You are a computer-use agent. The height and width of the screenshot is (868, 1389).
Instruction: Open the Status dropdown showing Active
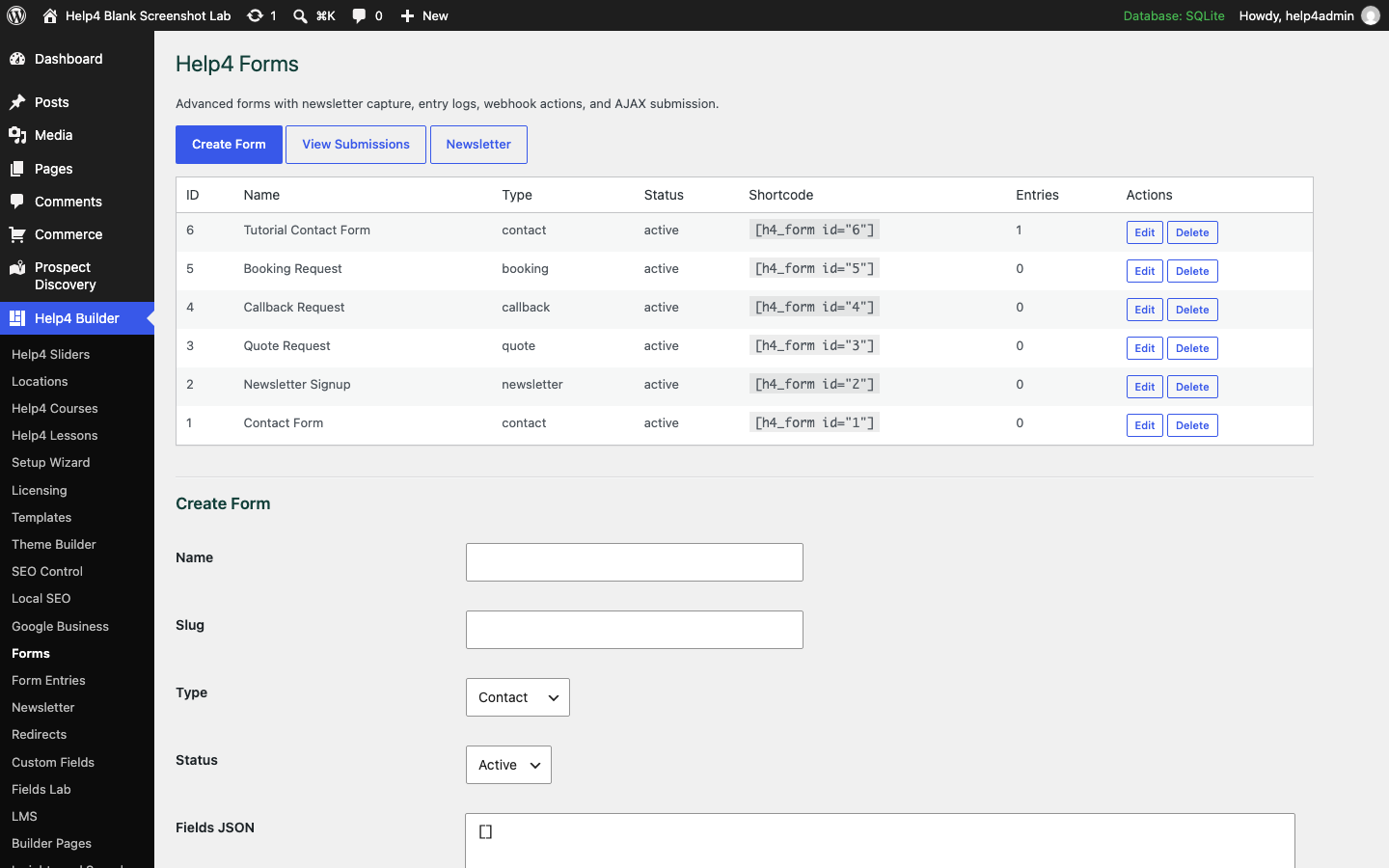508,765
